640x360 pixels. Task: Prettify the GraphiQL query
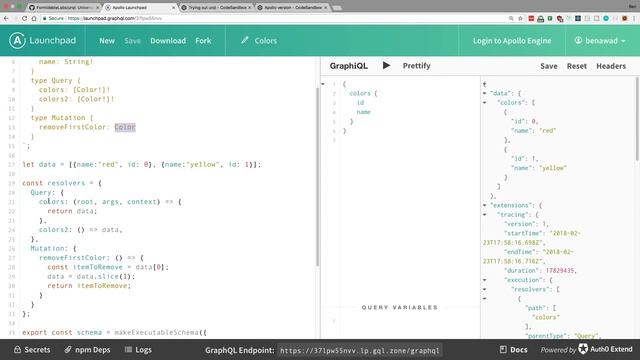point(416,66)
